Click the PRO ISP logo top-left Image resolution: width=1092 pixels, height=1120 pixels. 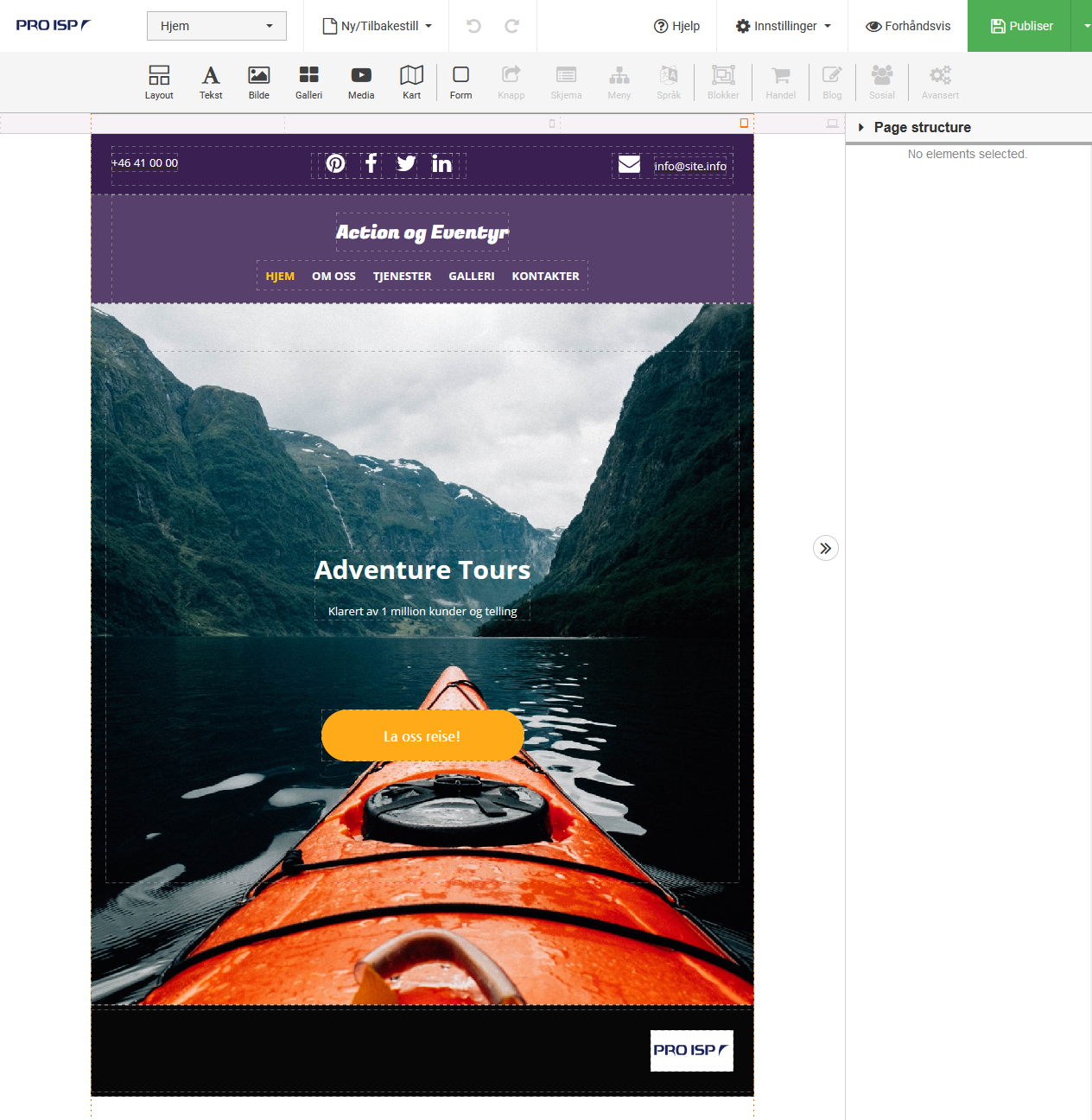53,25
